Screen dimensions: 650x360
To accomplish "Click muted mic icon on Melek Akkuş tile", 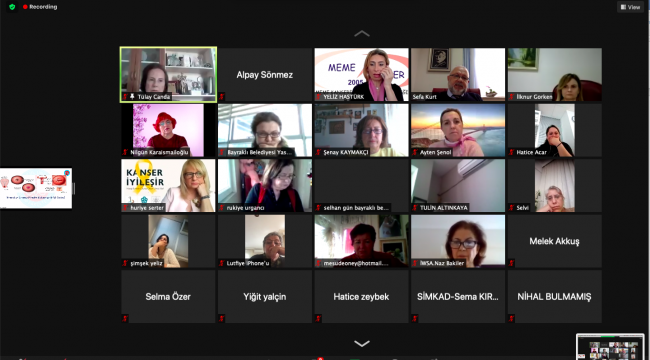I will (512, 263).
